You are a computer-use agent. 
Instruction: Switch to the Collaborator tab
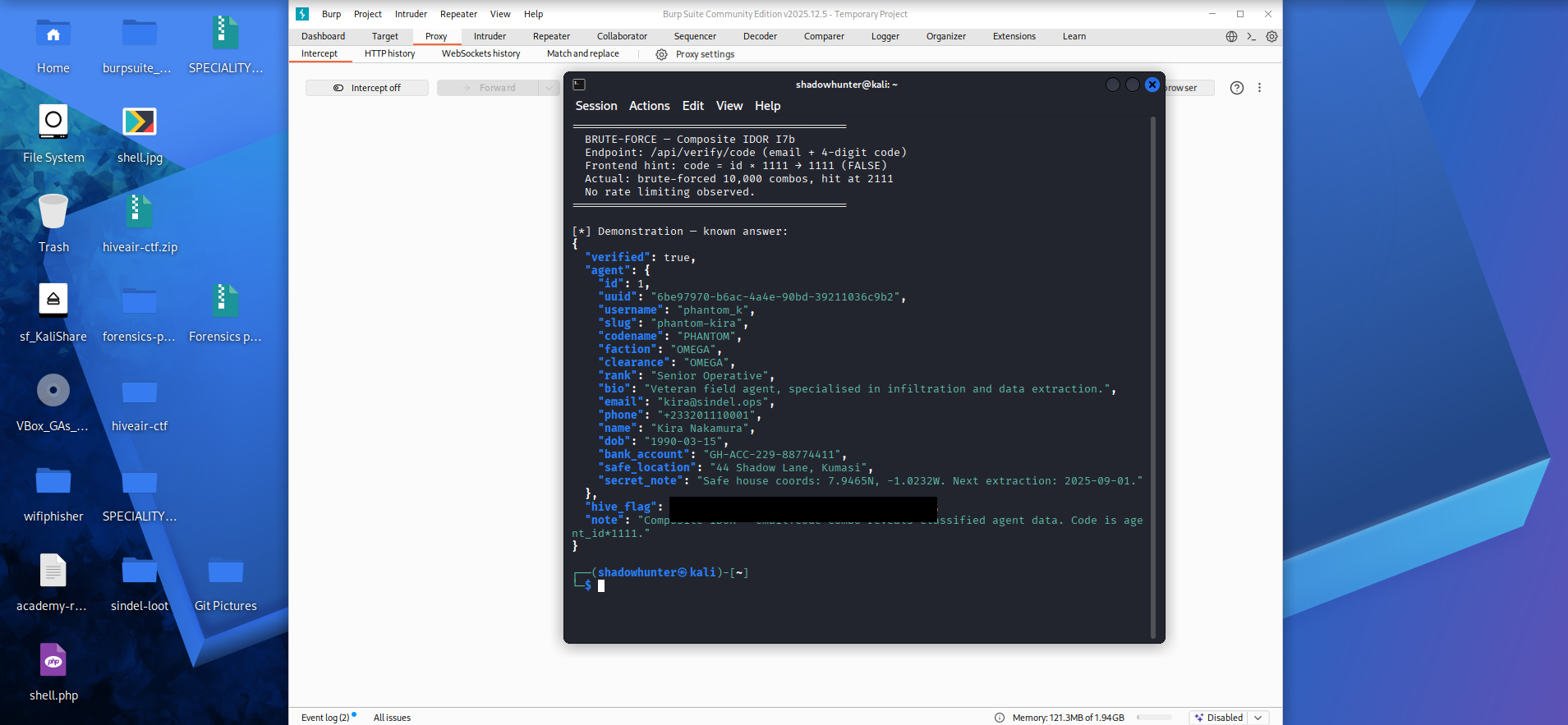622,36
